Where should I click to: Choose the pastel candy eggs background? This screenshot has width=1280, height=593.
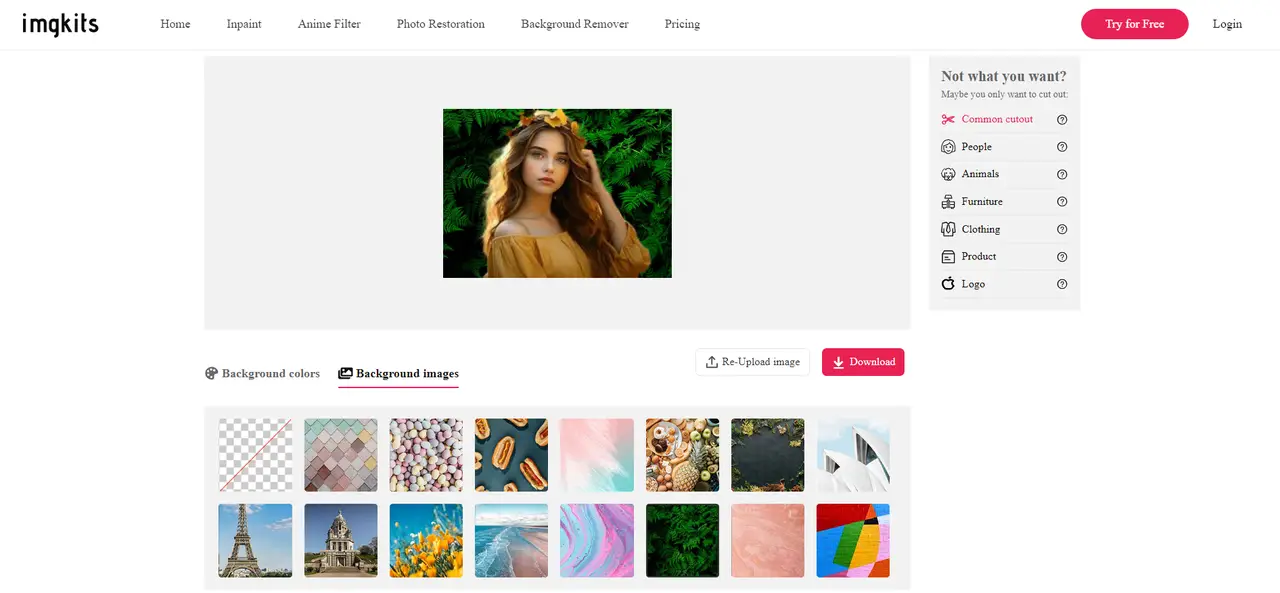[426, 455]
